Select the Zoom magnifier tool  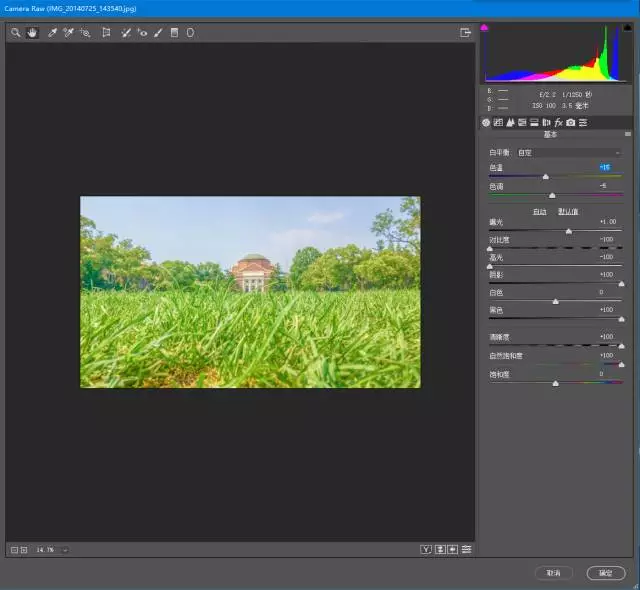(16, 33)
